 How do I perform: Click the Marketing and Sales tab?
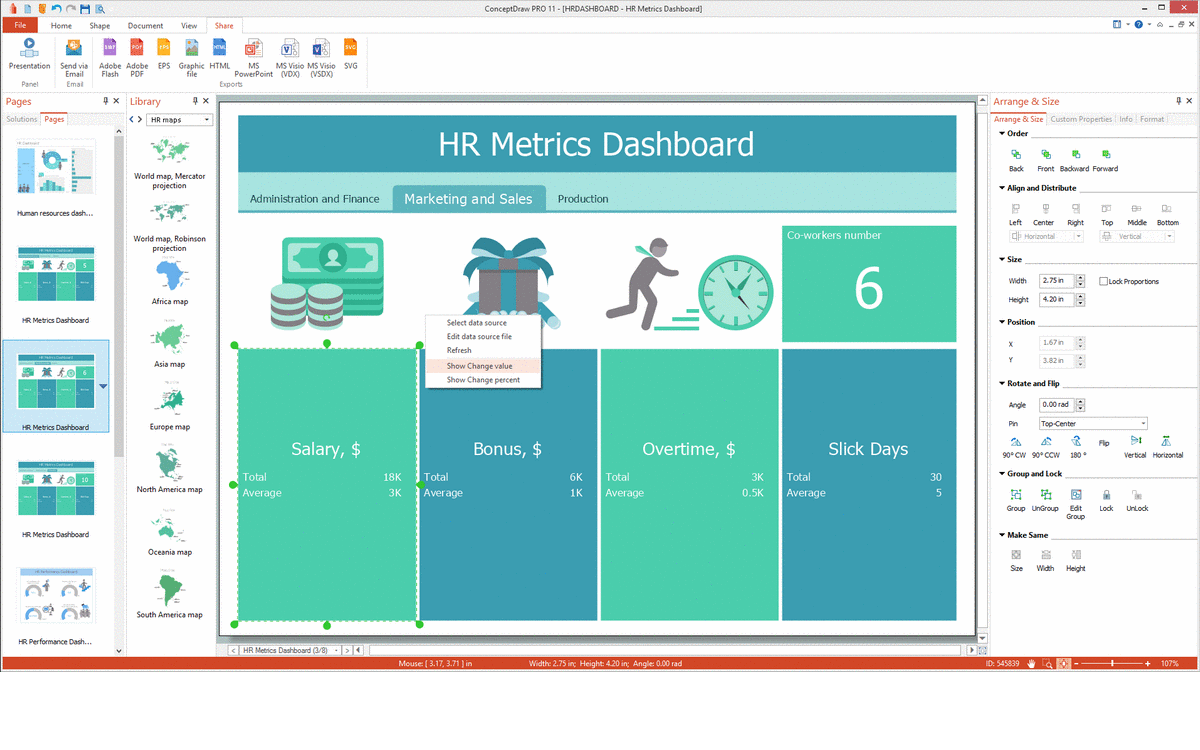click(469, 199)
